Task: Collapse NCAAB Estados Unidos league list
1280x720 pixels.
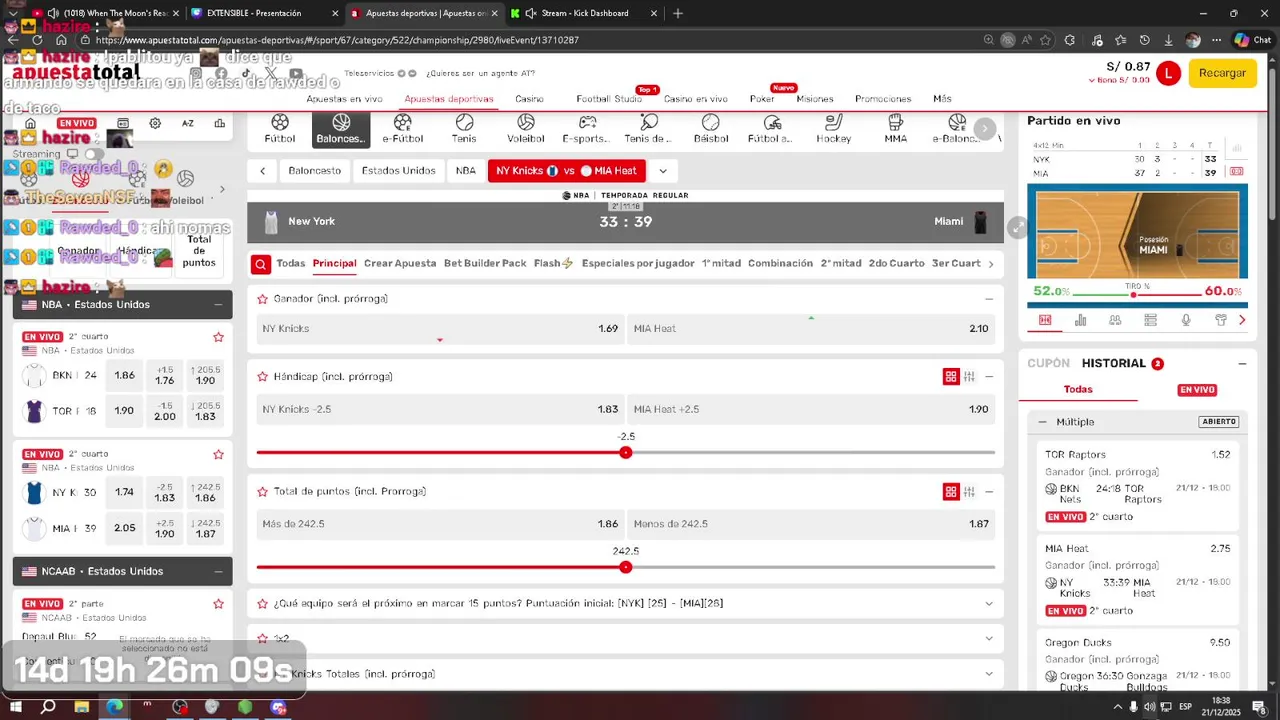Action: click(218, 572)
